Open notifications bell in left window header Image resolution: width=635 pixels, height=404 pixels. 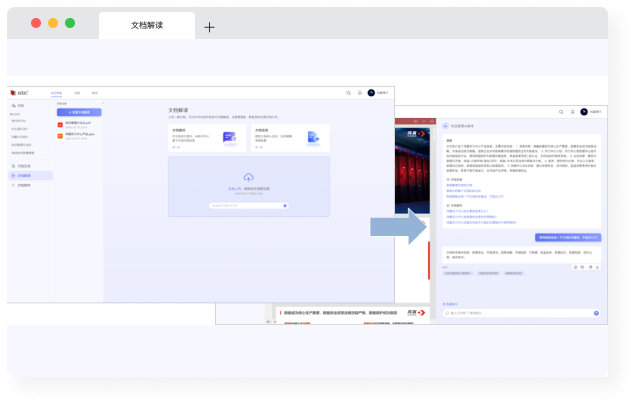pyautogui.click(x=360, y=92)
